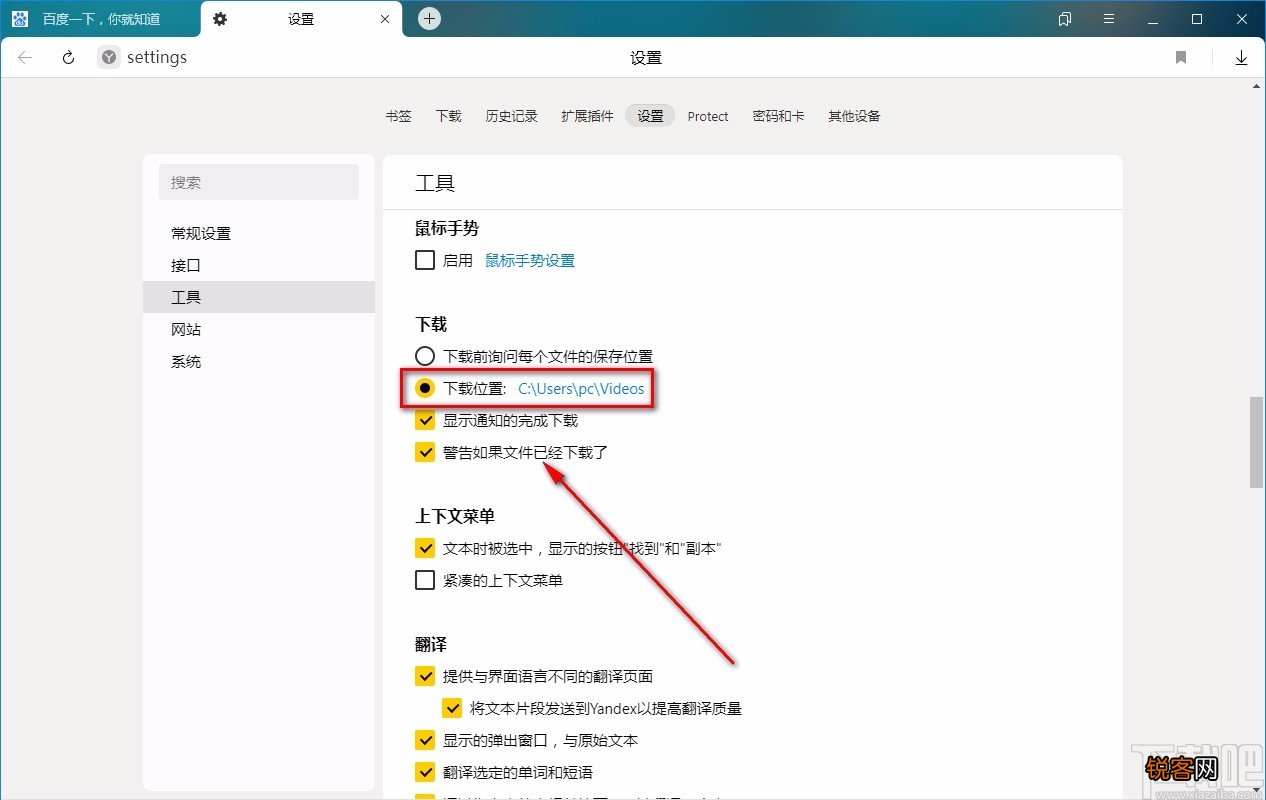This screenshot has height=800, width=1266.
Task: Click the C:\Users\pc\Videos download location link
Action: (580, 389)
